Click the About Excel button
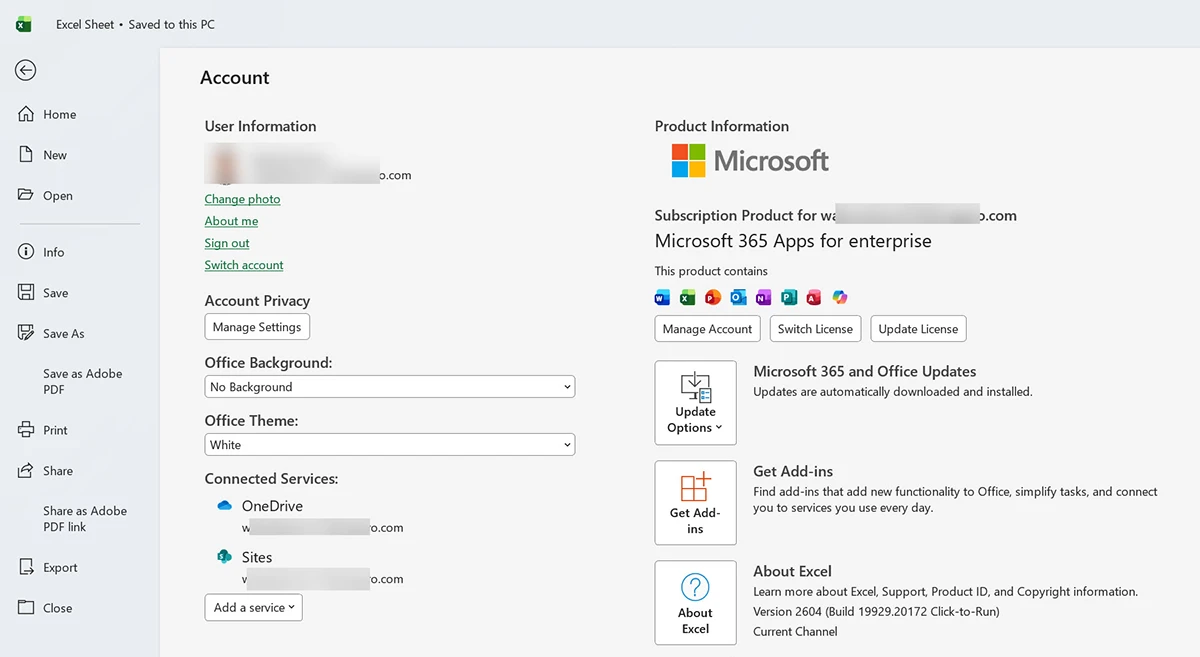 click(695, 603)
